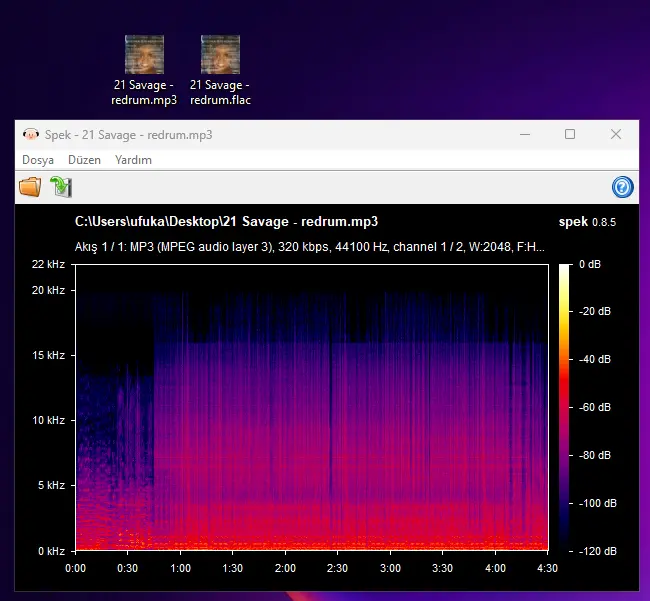Click the 3:00 time axis label
The height and width of the screenshot is (601, 650).
(x=390, y=568)
